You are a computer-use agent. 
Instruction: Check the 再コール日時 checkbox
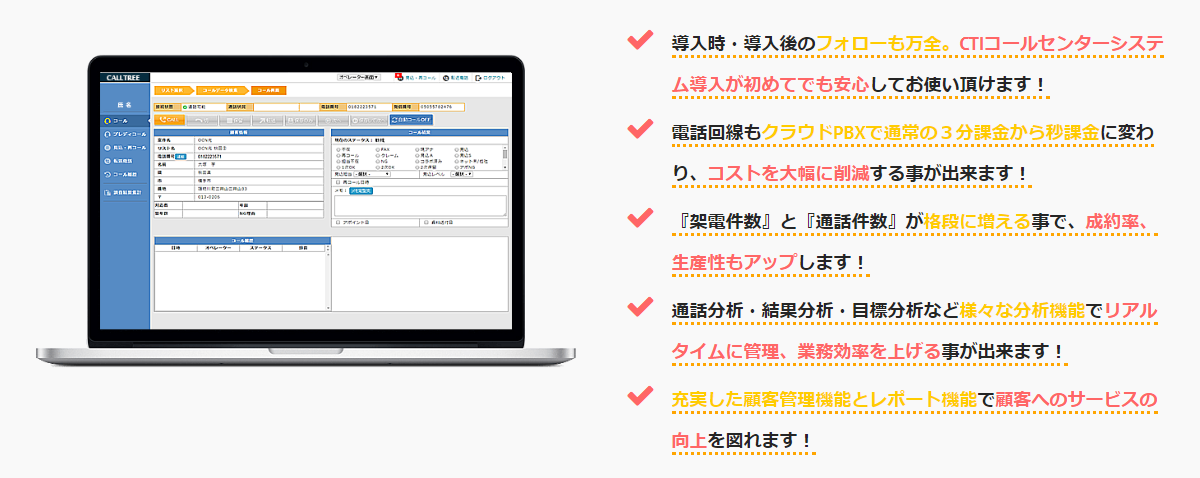point(338,182)
